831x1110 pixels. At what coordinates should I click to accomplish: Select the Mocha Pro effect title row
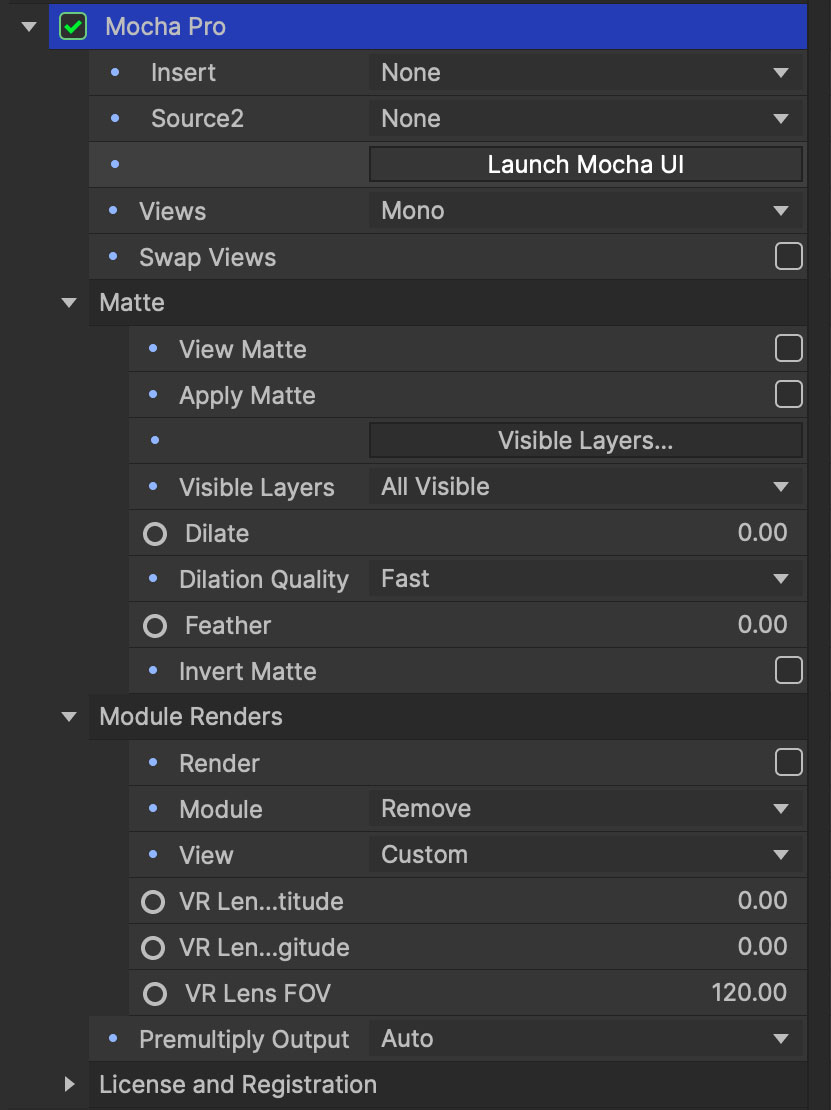428,27
